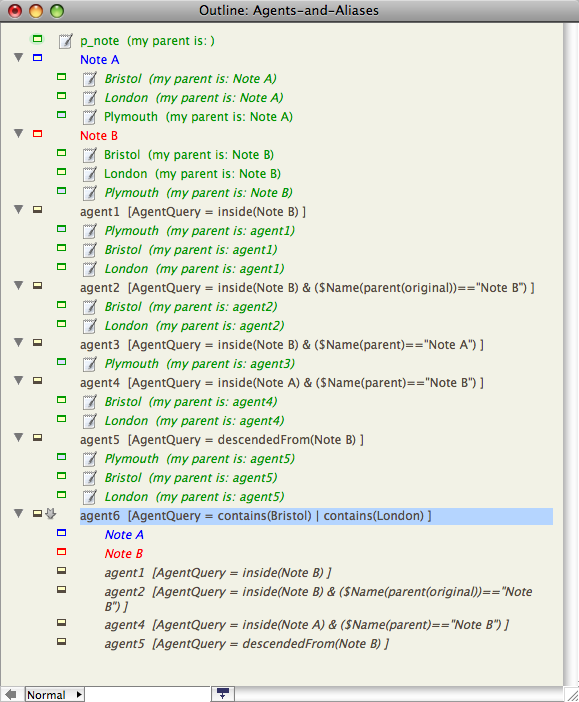Click the back arrow button at bottom left
The image size is (579, 702).
coord(11,694)
